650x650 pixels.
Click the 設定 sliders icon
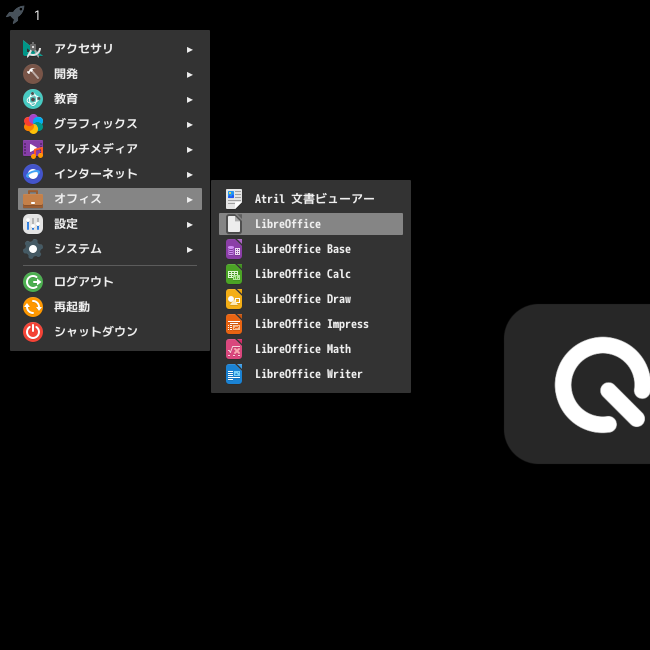[x=33, y=224]
